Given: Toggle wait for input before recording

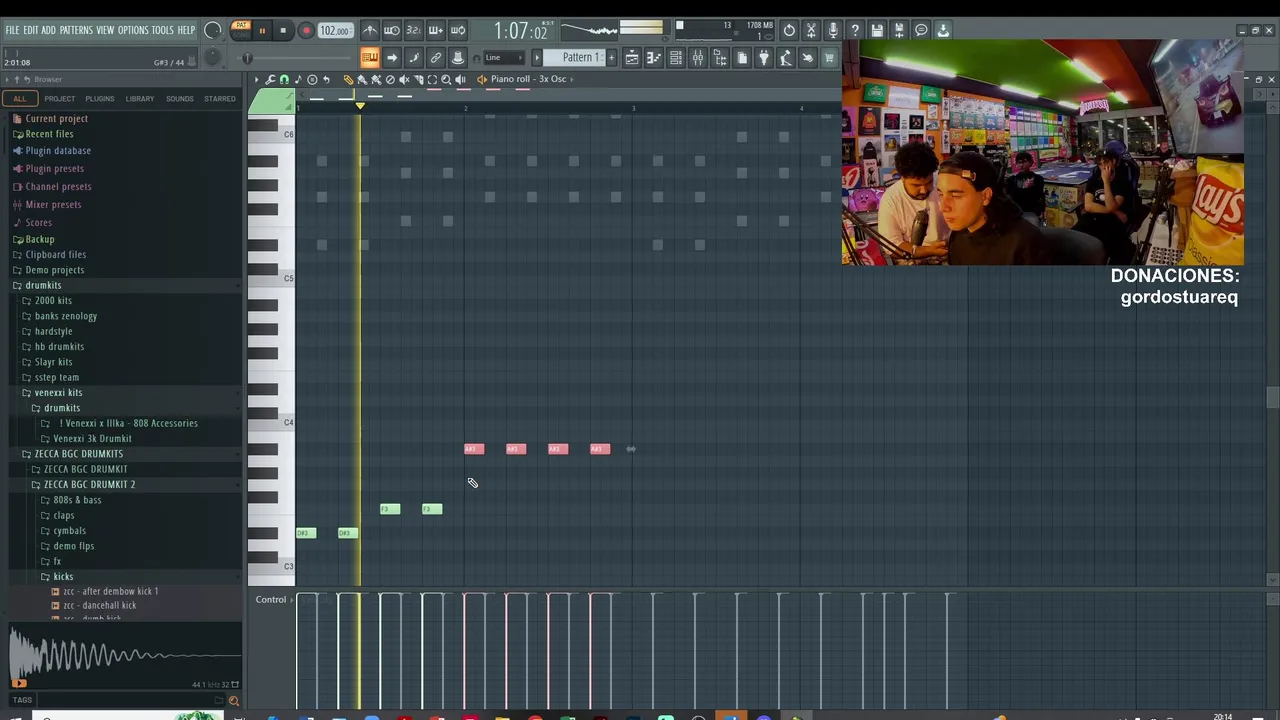Looking at the screenshot, I should pos(392,30).
